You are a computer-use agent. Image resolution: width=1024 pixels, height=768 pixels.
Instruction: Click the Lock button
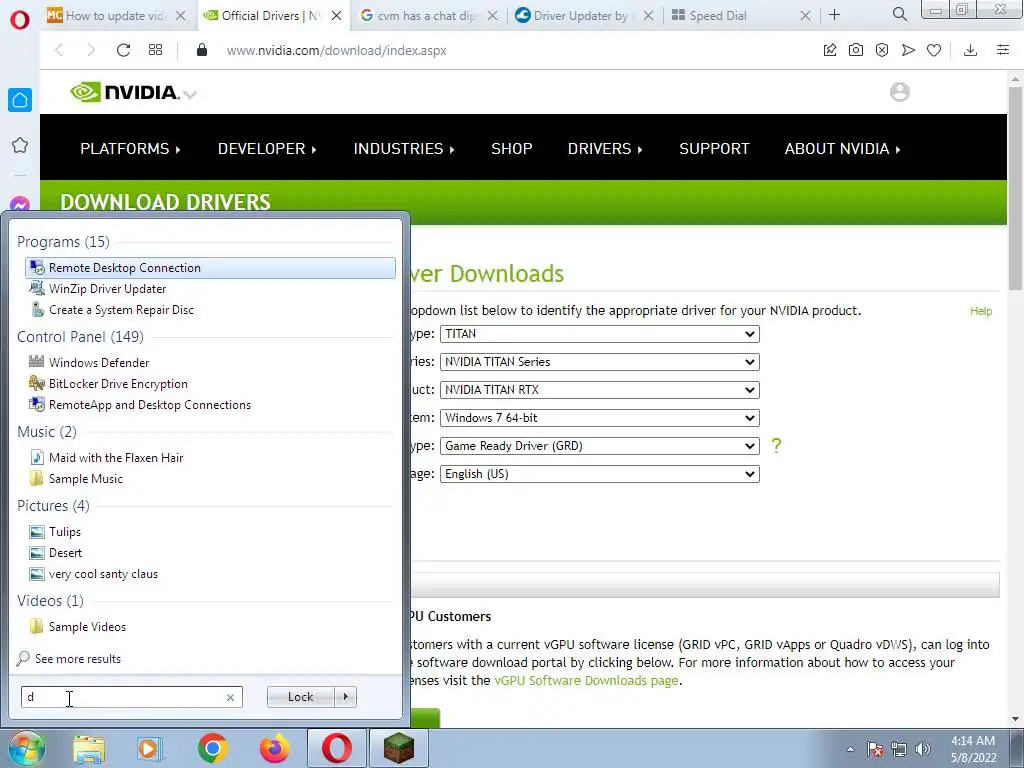tap(300, 697)
